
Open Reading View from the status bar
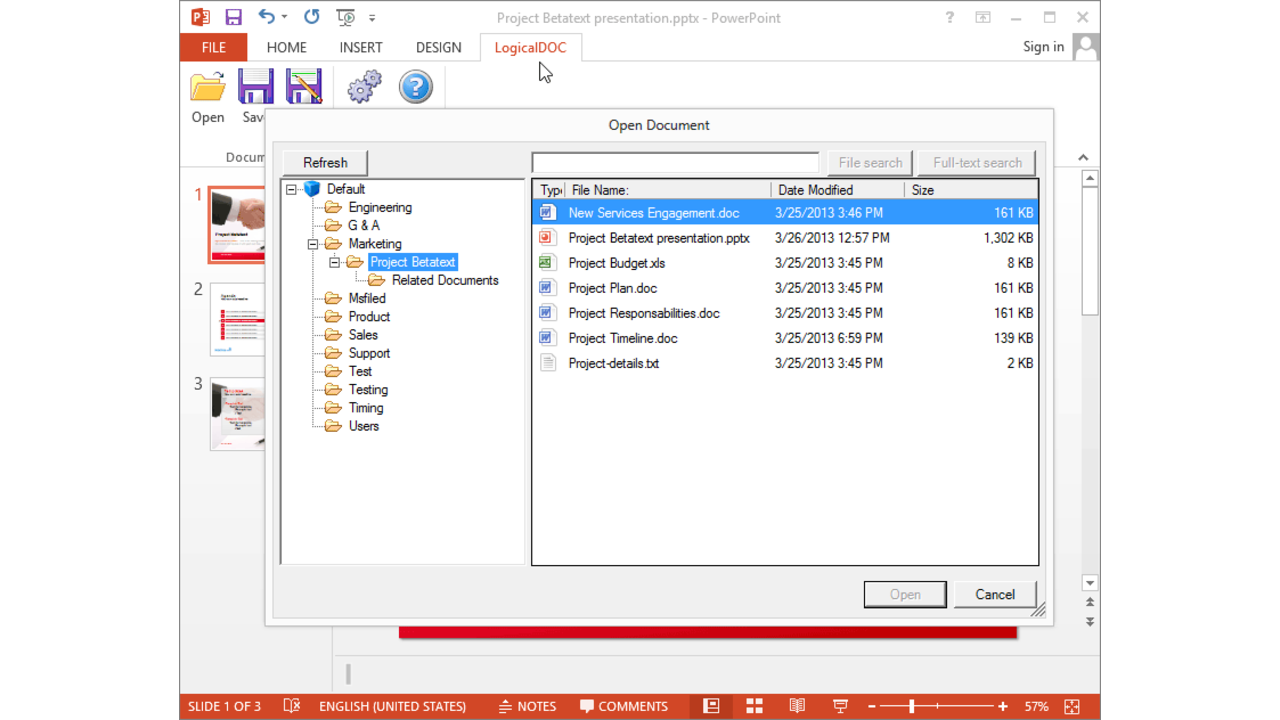796,706
